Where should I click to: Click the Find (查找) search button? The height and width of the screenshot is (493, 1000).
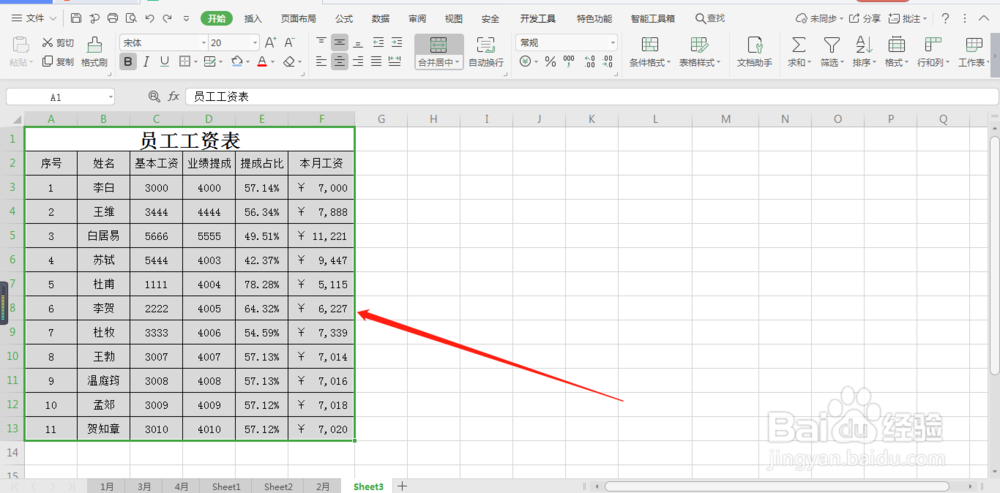pos(710,18)
